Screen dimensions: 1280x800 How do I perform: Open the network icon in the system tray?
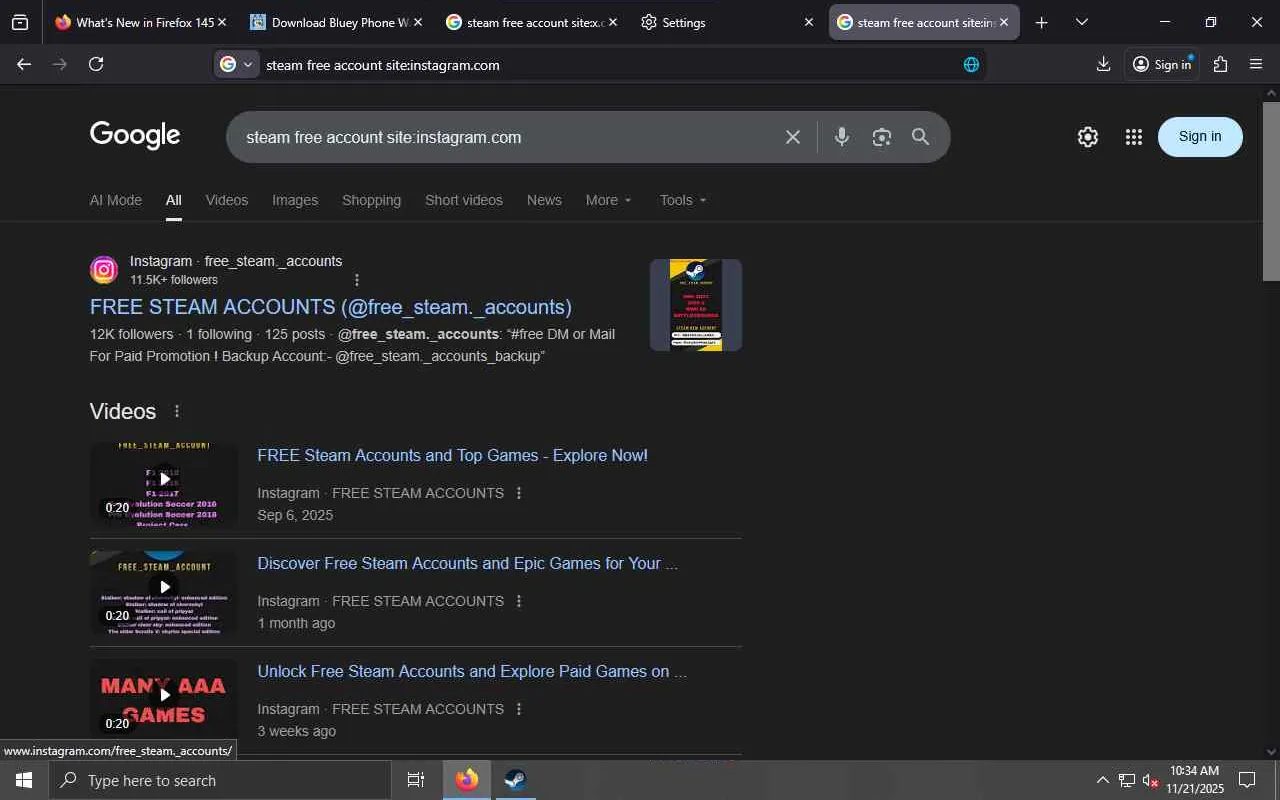coord(1127,780)
